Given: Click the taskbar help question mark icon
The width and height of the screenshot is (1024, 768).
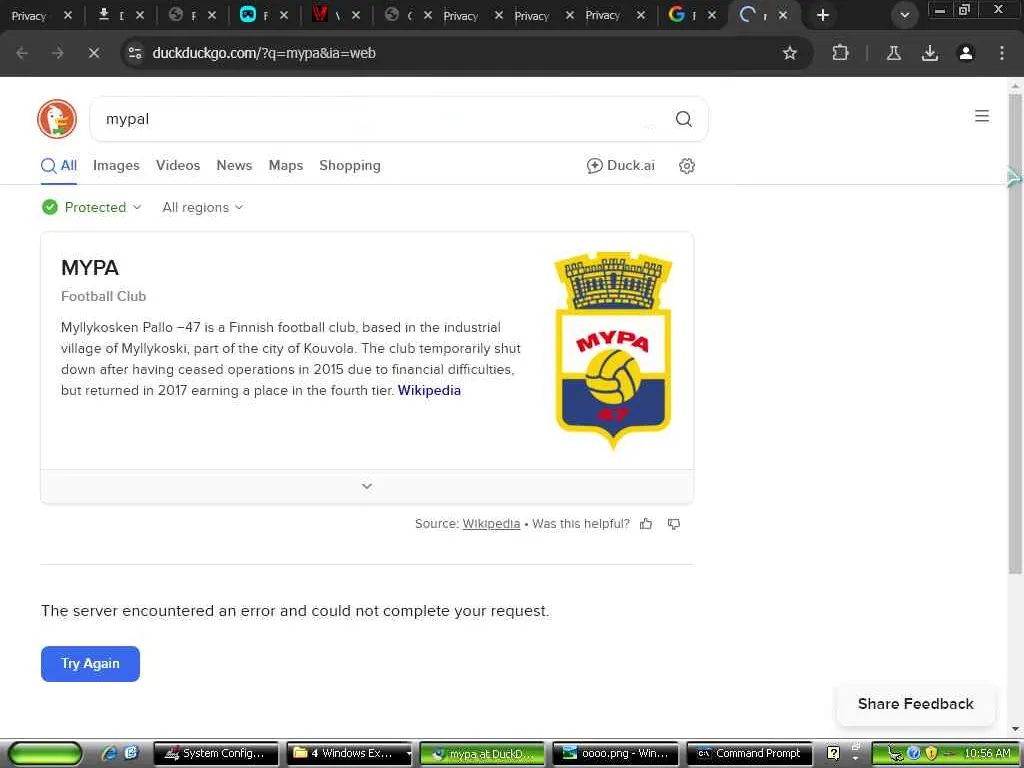Looking at the screenshot, I should (x=833, y=753).
